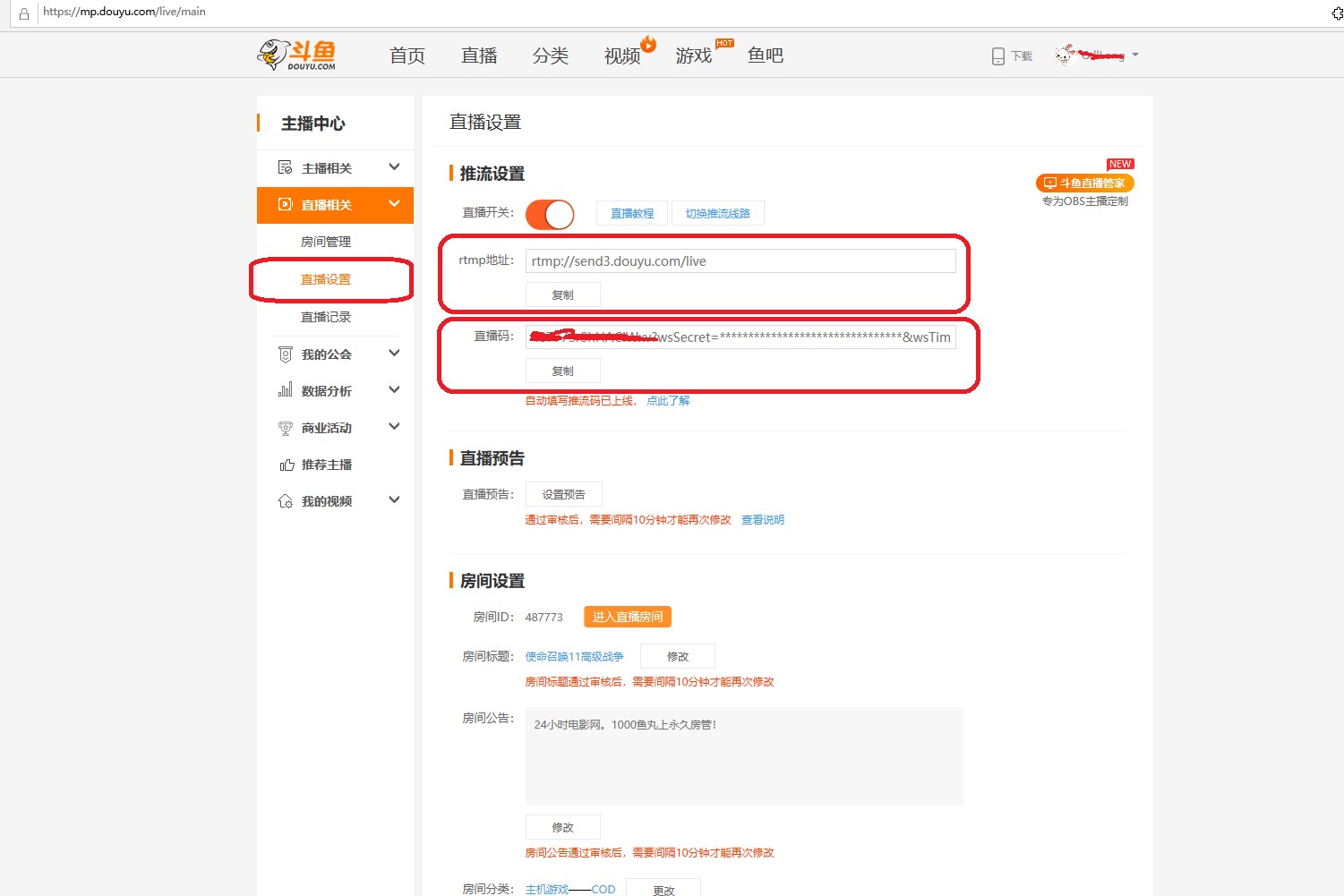1344x896 pixels.
Task: Click the NEW badge near 斗鱼直播管家
Action: [x=1120, y=164]
